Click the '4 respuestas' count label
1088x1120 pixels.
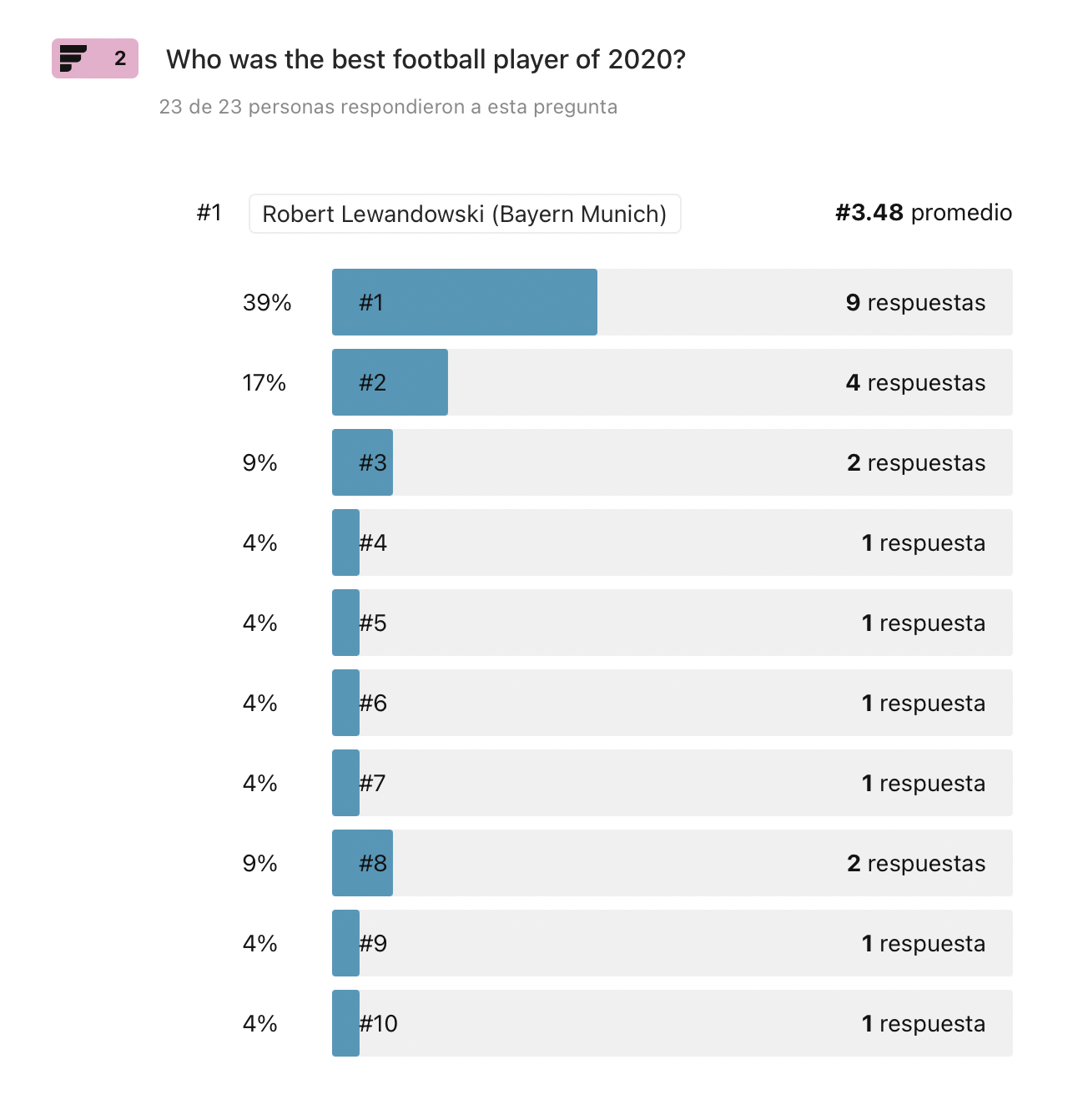[x=915, y=382]
